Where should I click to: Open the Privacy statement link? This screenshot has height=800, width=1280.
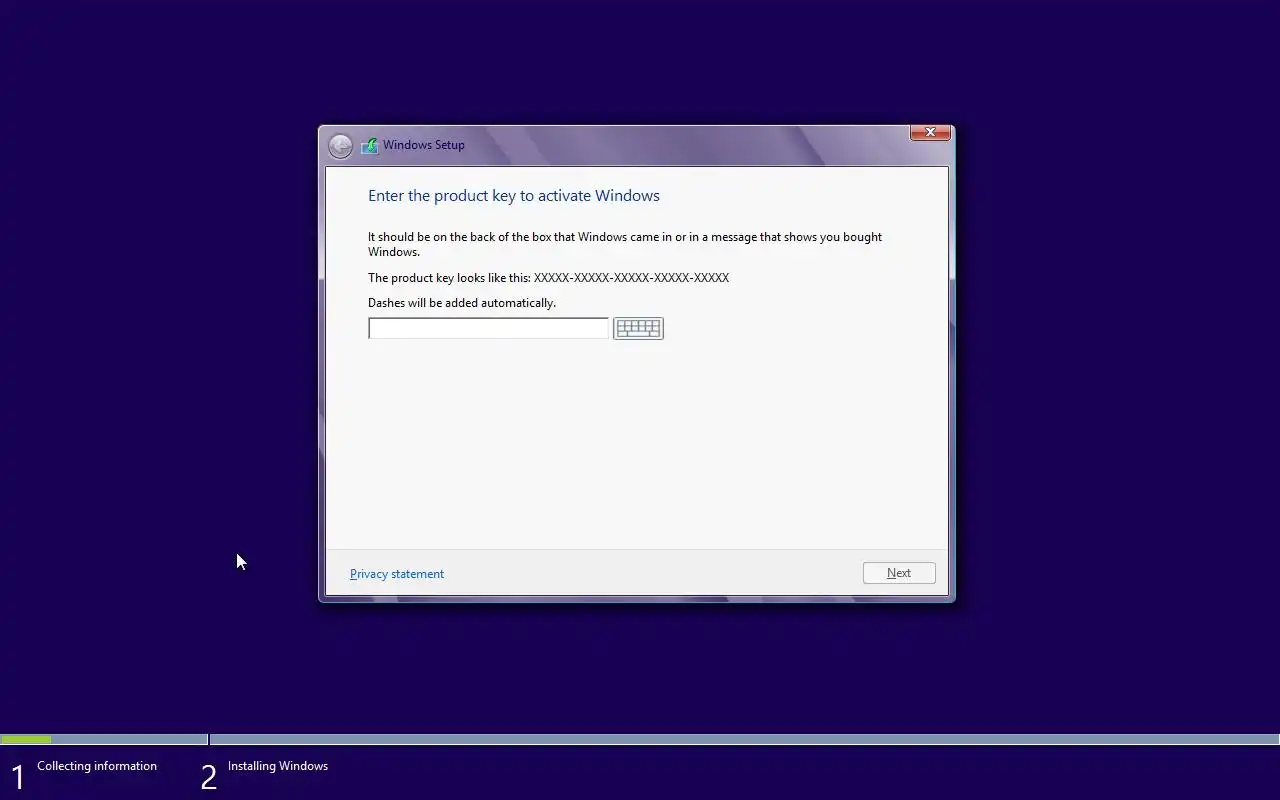pyautogui.click(x=397, y=574)
